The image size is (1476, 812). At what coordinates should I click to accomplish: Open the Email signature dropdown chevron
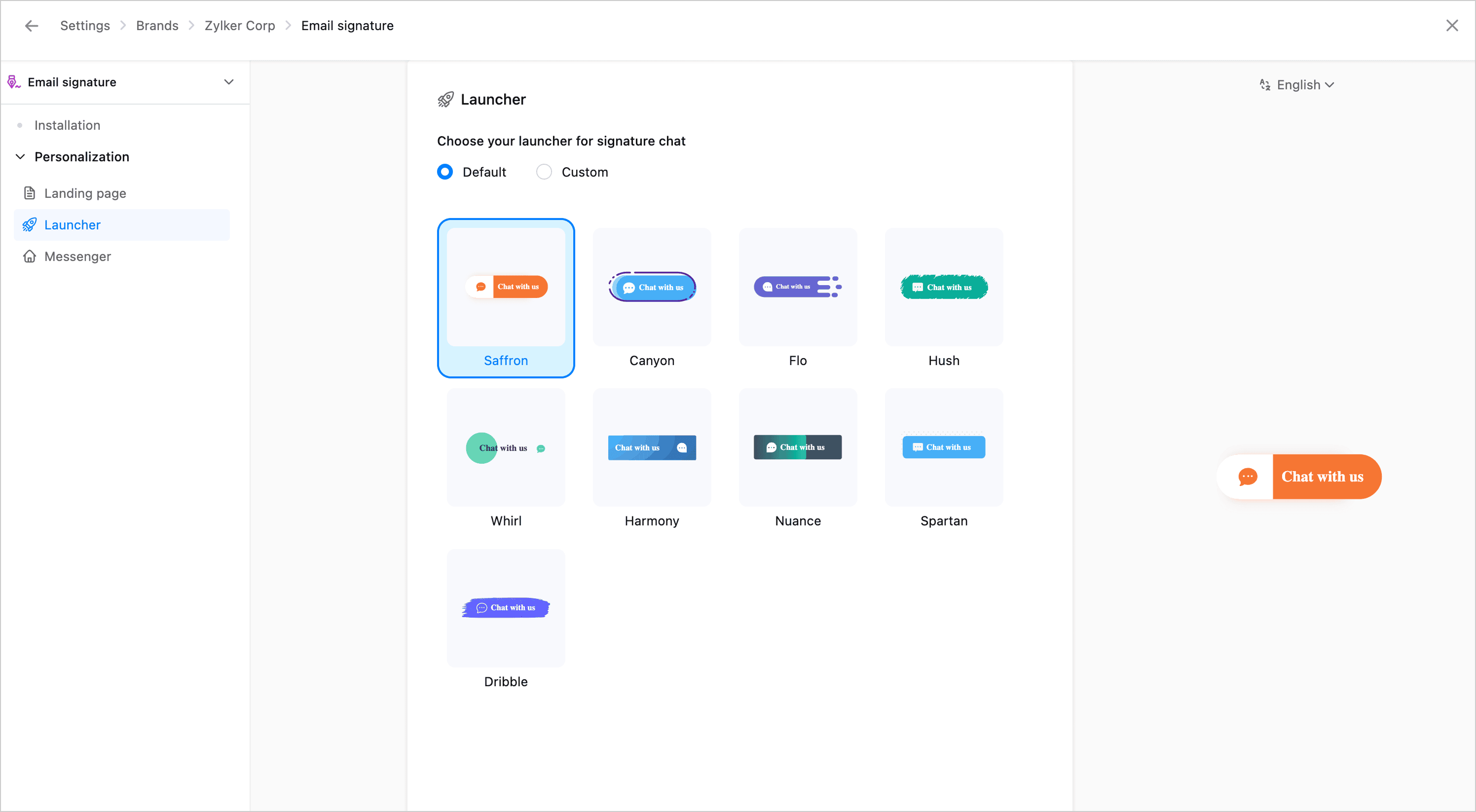pyautogui.click(x=228, y=82)
